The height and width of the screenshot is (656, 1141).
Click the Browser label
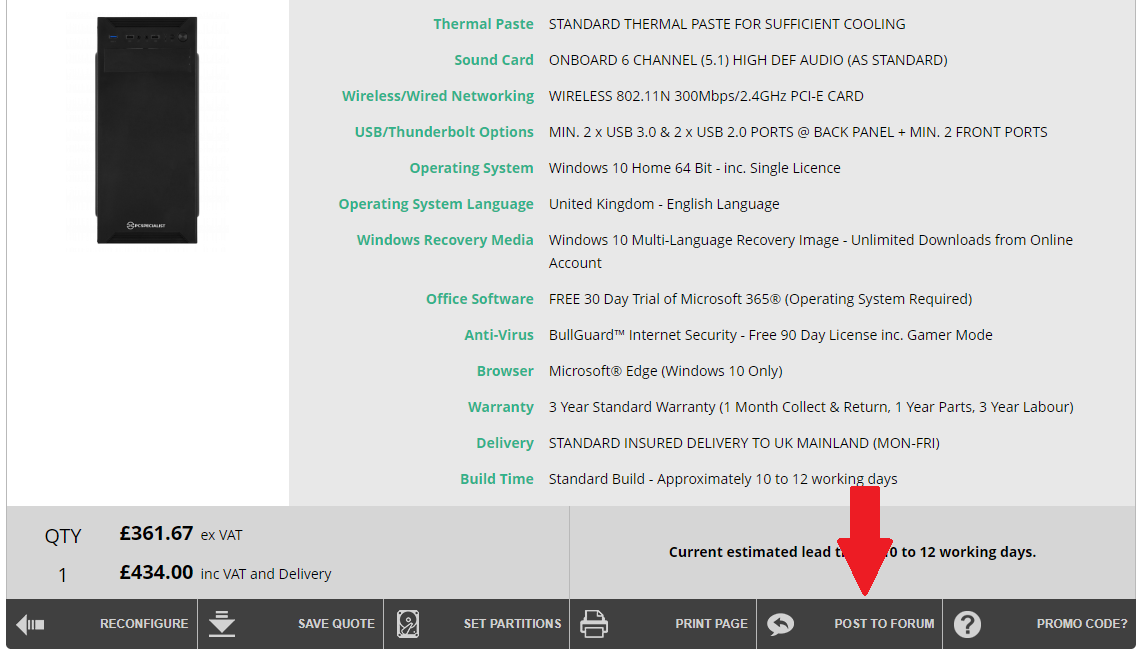click(x=505, y=371)
